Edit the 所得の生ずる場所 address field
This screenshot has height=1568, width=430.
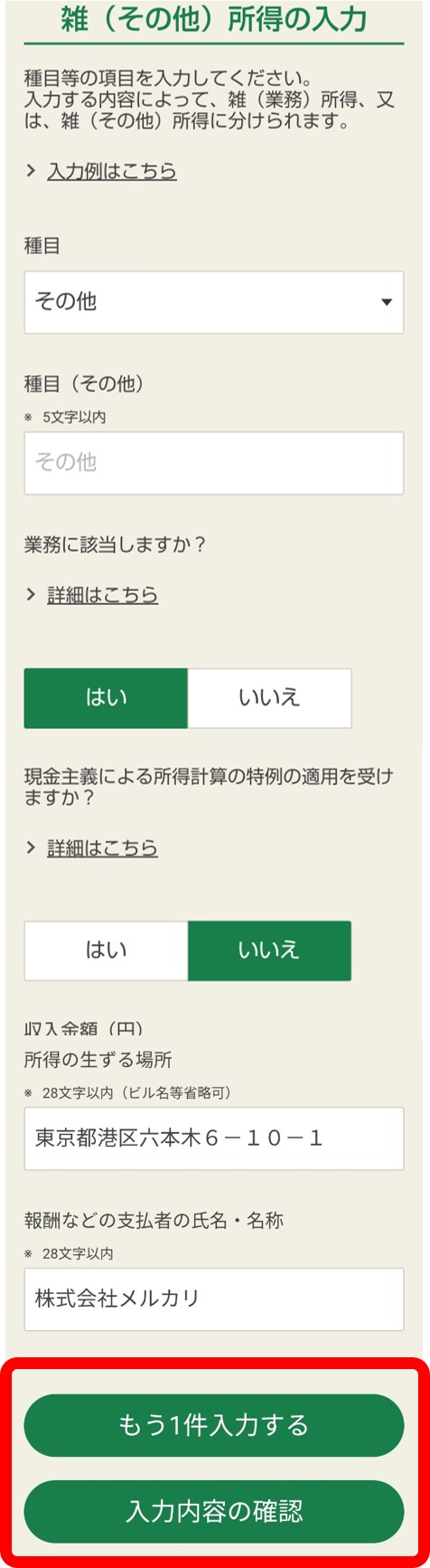click(x=214, y=1138)
